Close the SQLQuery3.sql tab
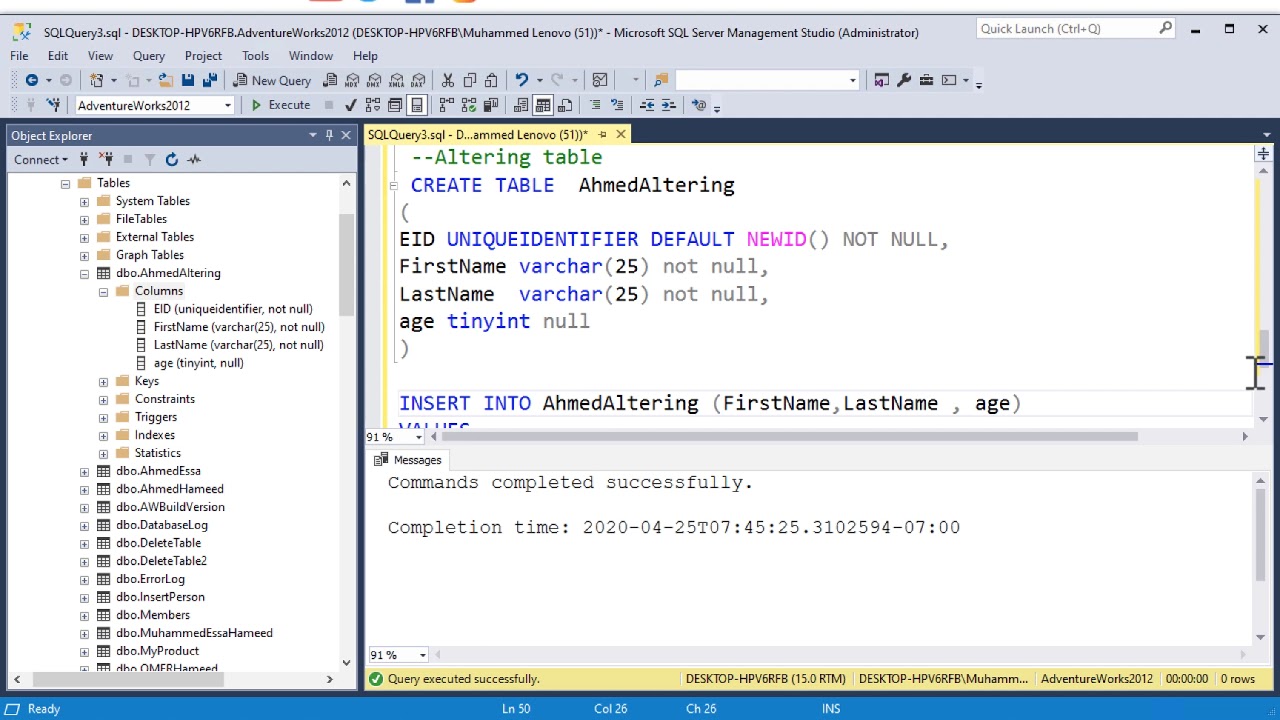The image size is (1280, 720). 621,134
